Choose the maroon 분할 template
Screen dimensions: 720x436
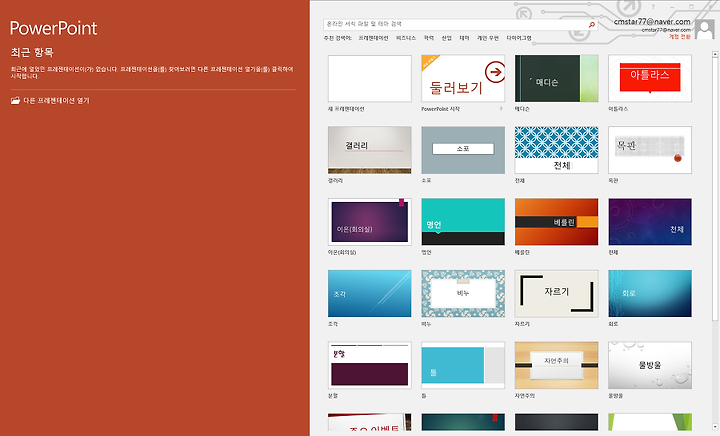coord(370,365)
